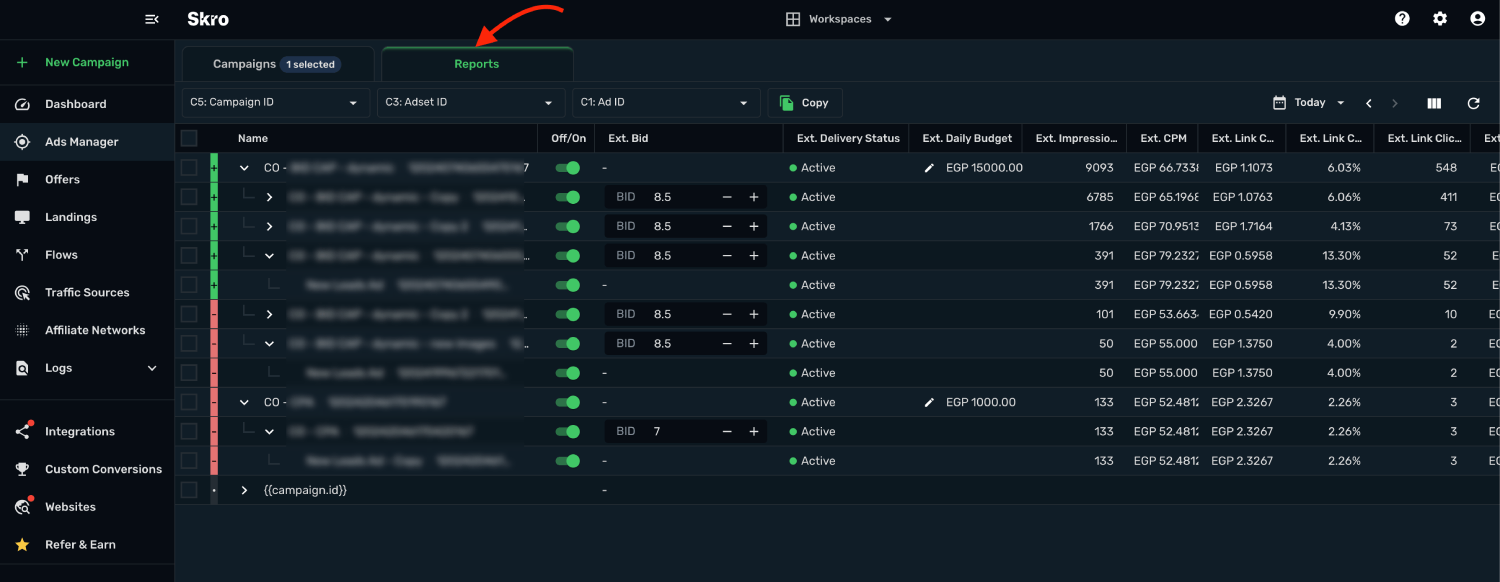Increase the bid 7 value

754,431
